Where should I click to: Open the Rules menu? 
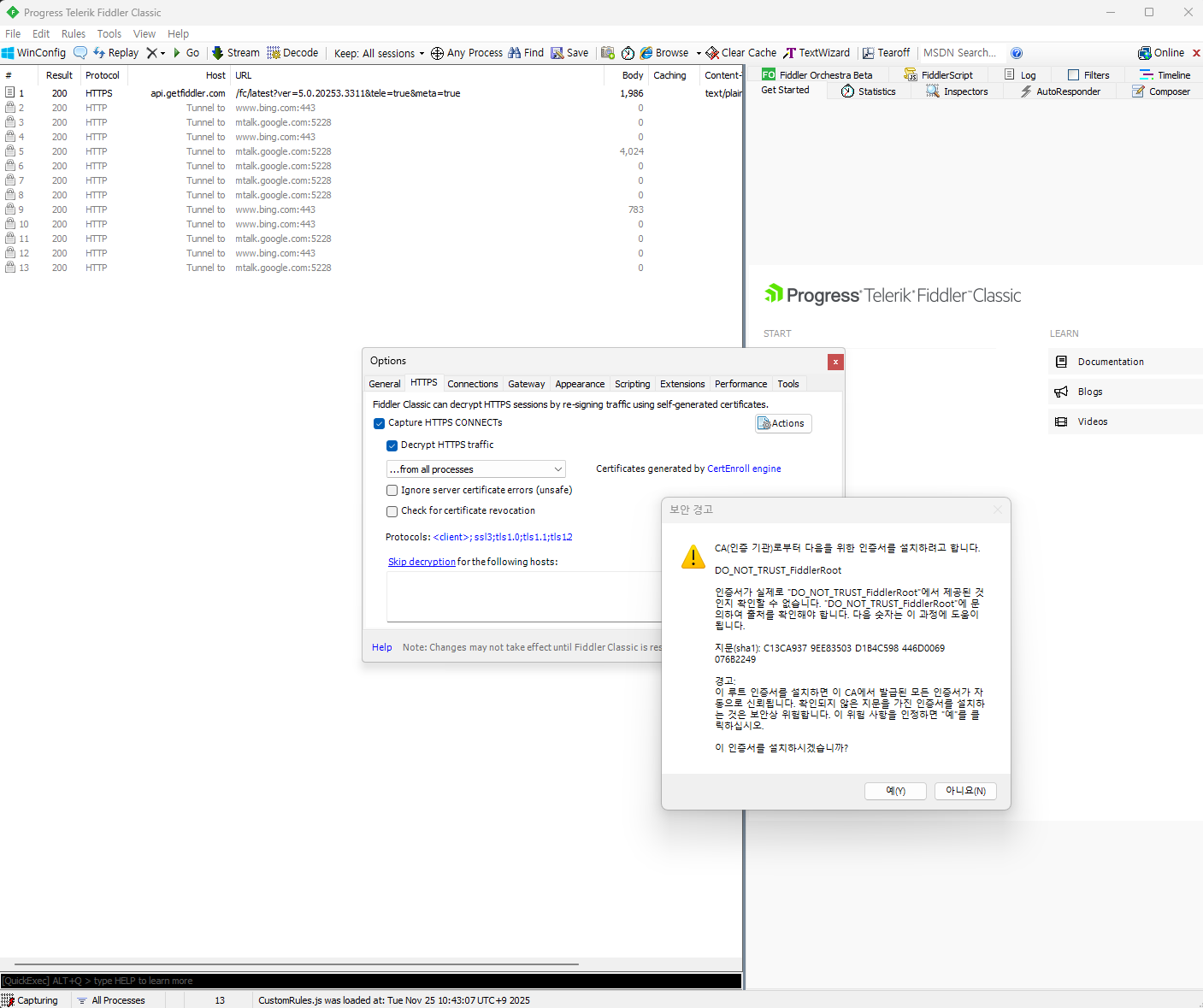coord(74,34)
